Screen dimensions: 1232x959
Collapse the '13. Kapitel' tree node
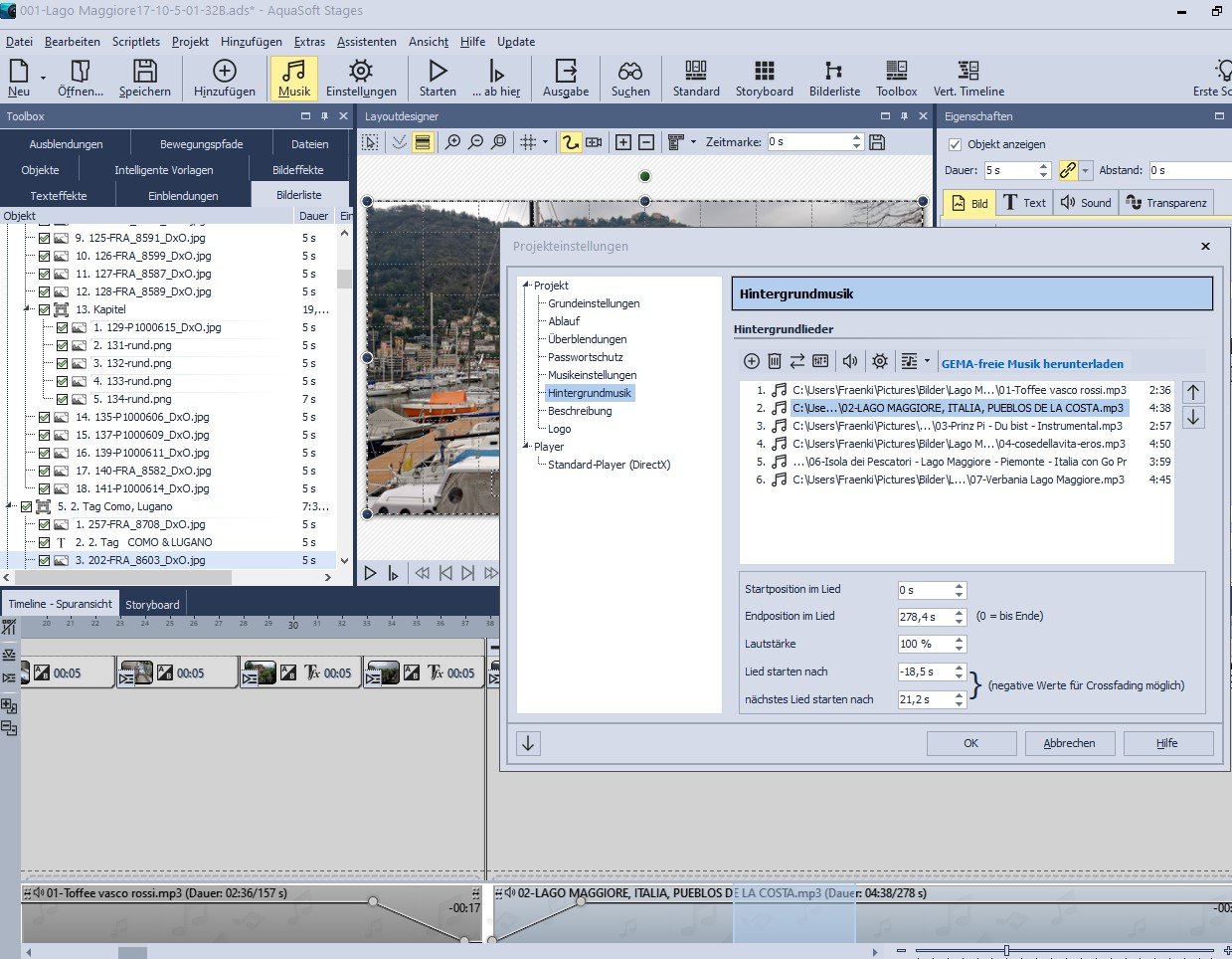click(x=27, y=309)
